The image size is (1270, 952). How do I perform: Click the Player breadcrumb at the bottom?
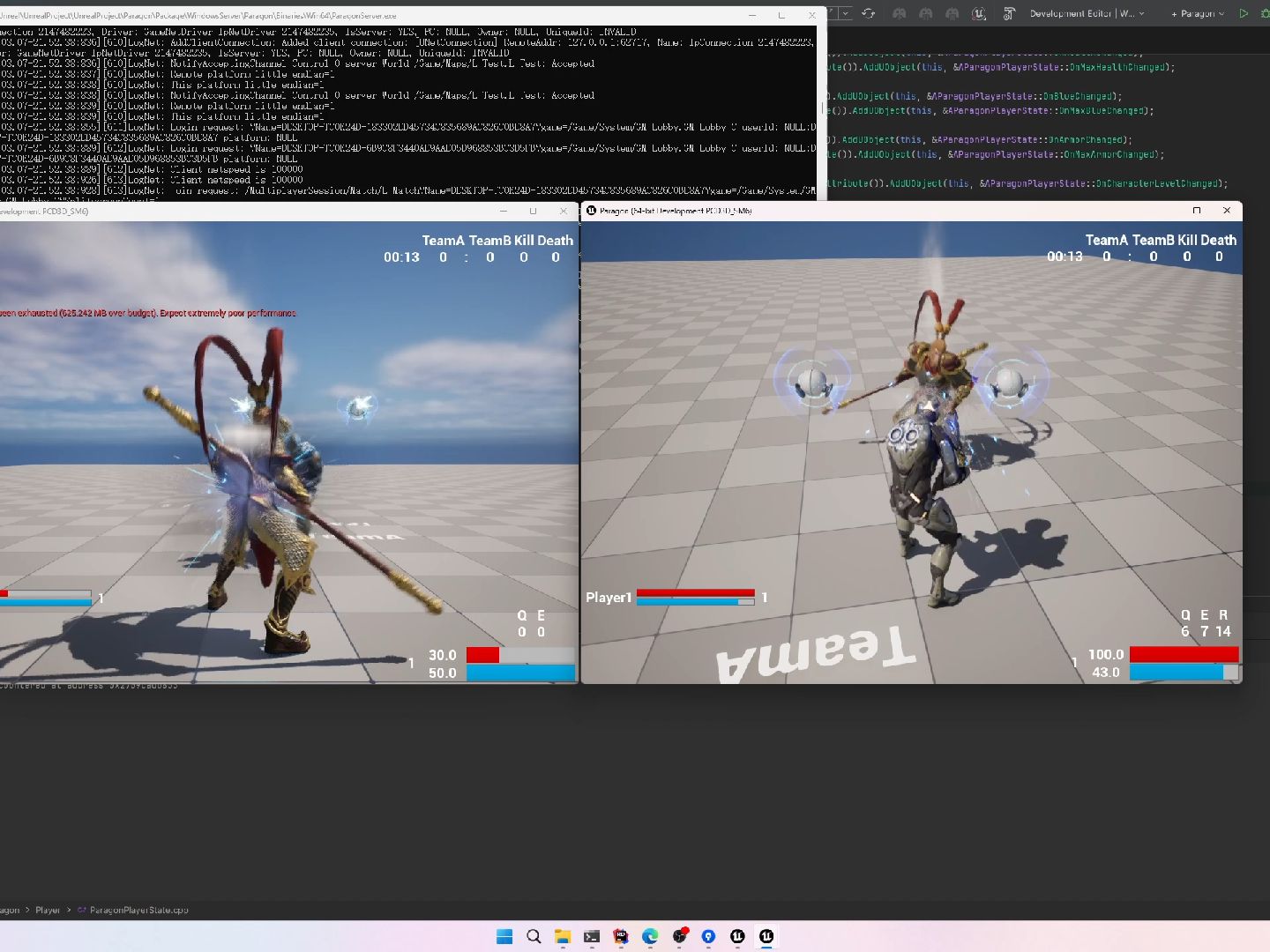(48, 910)
